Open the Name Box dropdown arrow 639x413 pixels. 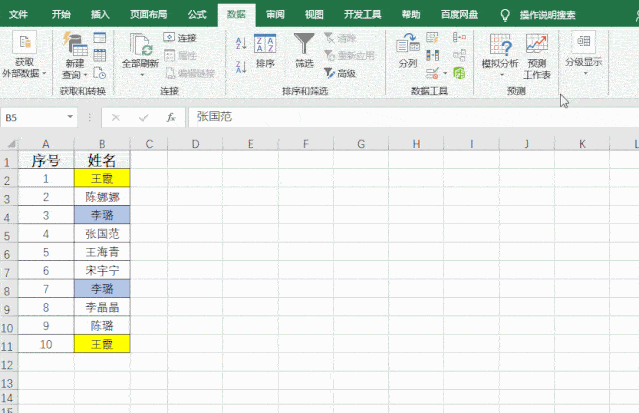tap(70, 117)
